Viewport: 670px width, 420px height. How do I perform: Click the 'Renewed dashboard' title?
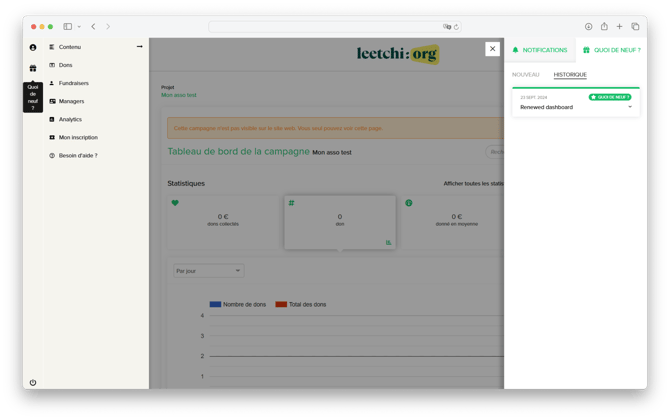tap(547, 107)
